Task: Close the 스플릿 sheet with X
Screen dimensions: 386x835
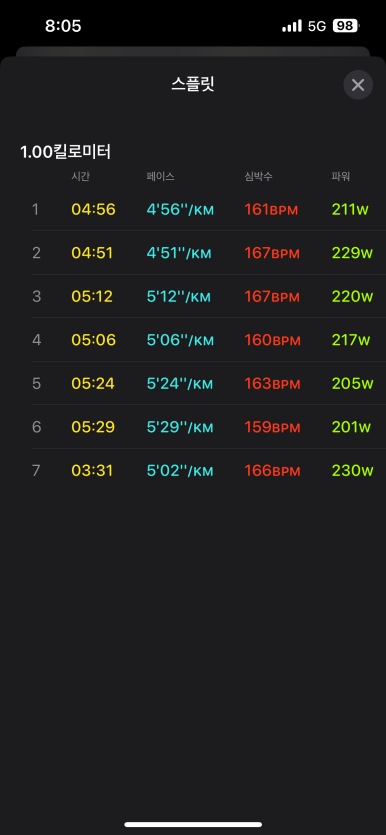Action: [358, 85]
